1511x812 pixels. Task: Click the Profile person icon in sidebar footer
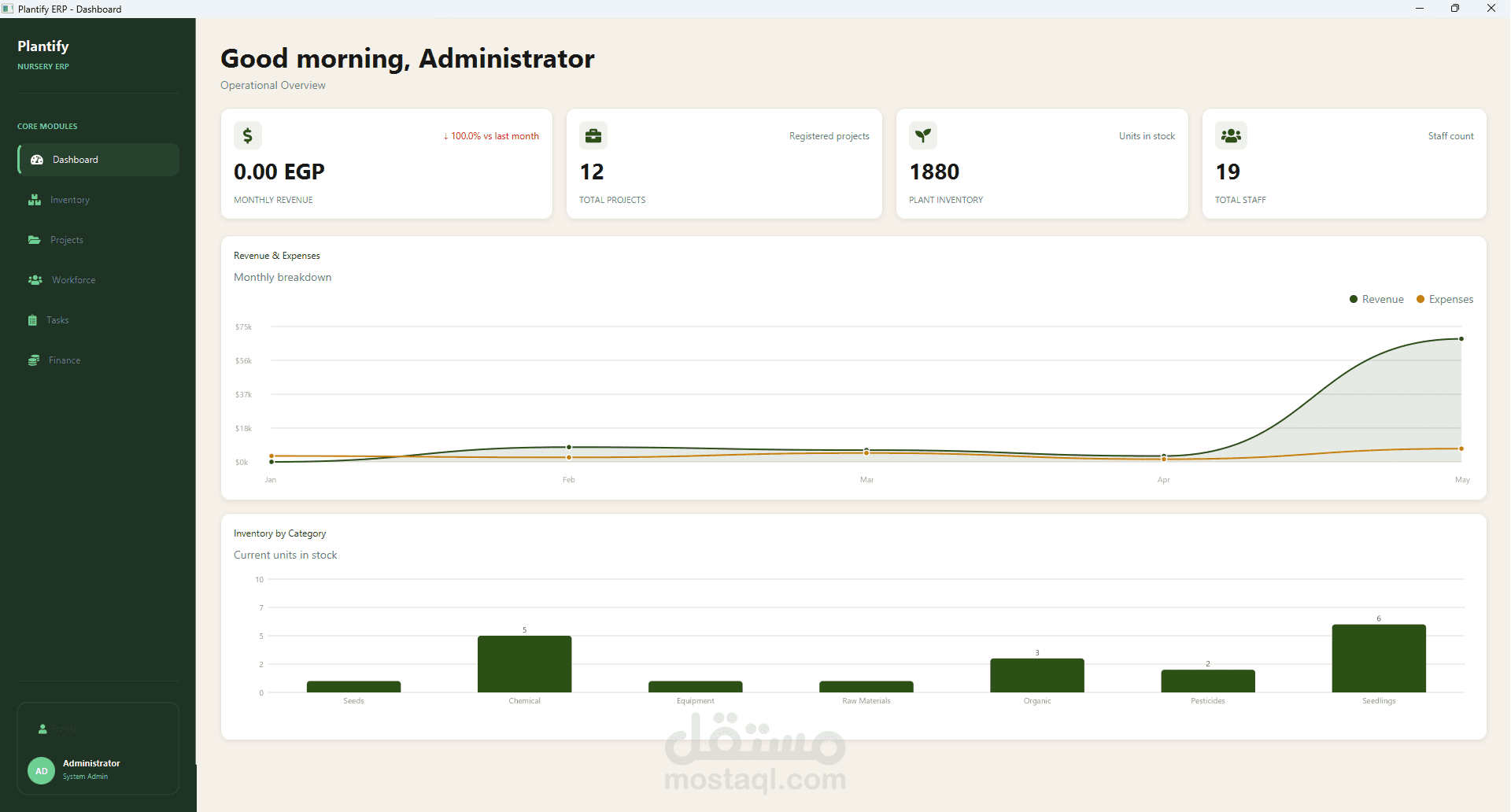(x=42, y=729)
